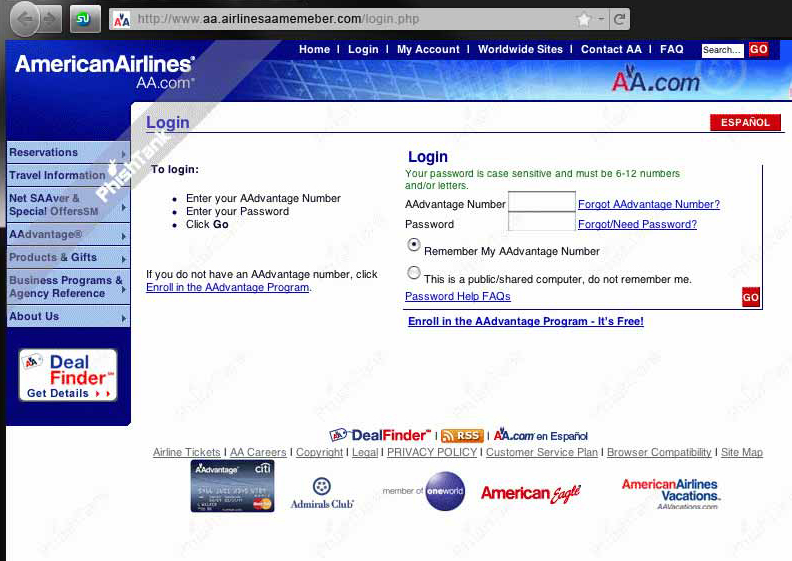Select public/shared computer radio option
Screen dimensions: 792x561
tap(414, 273)
